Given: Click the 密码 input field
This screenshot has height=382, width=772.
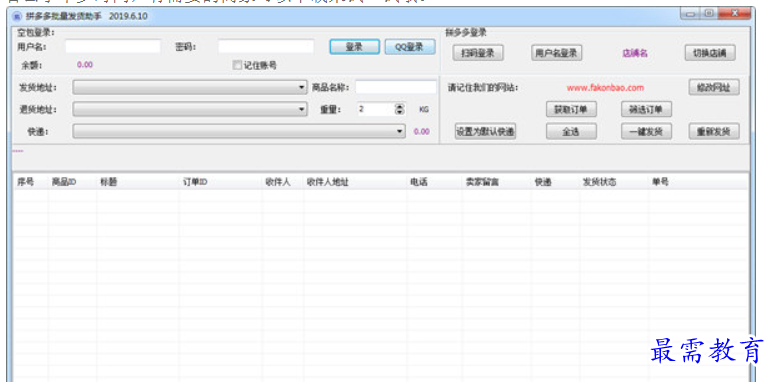Looking at the screenshot, I should pyautogui.click(x=266, y=47).
